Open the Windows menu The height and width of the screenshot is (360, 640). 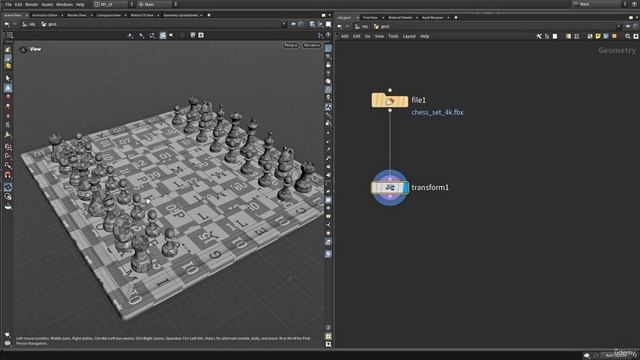pyautogui.click(x=64, y=4)
